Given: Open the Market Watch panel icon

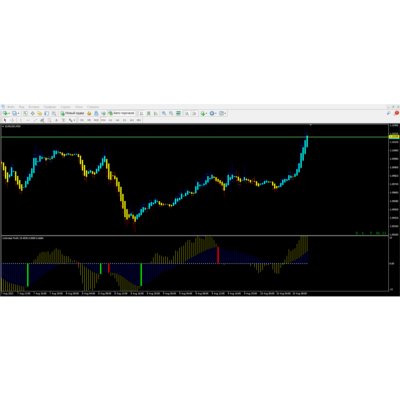Looking at the screenshot, I should point(25,113).
